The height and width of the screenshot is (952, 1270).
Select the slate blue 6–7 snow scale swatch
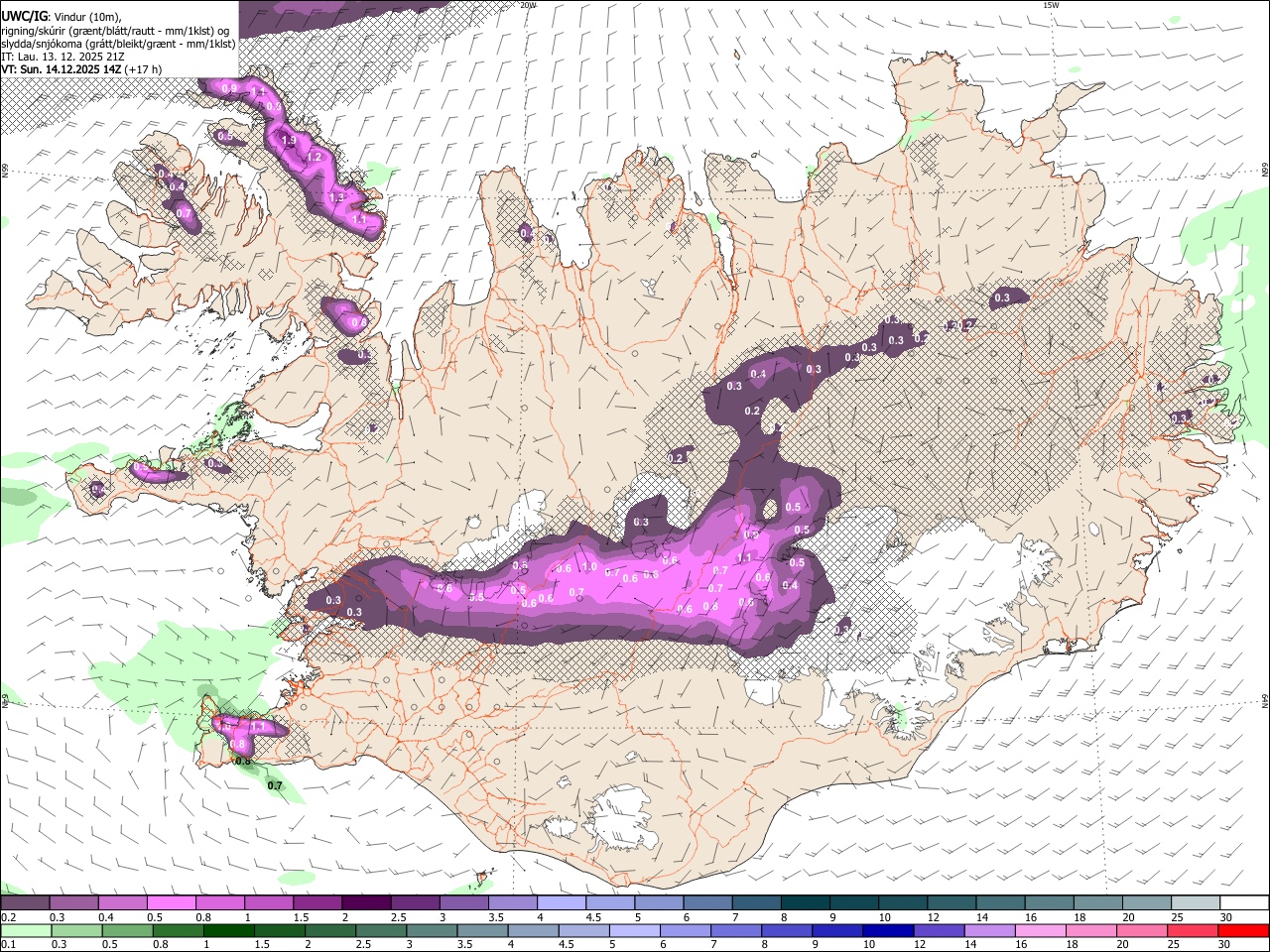point(708,902)
